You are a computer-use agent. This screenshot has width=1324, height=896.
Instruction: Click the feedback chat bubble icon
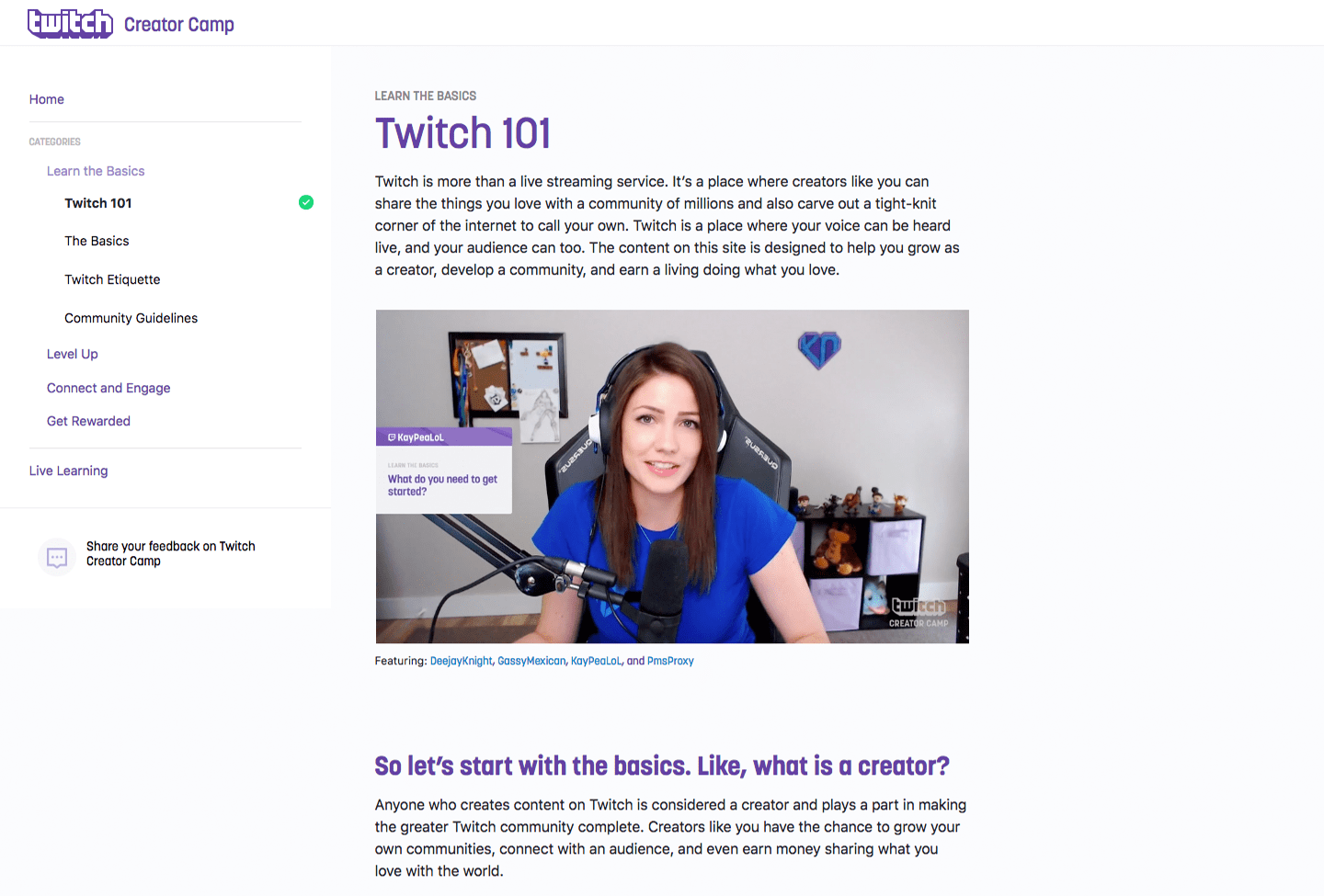coord(57,557)
